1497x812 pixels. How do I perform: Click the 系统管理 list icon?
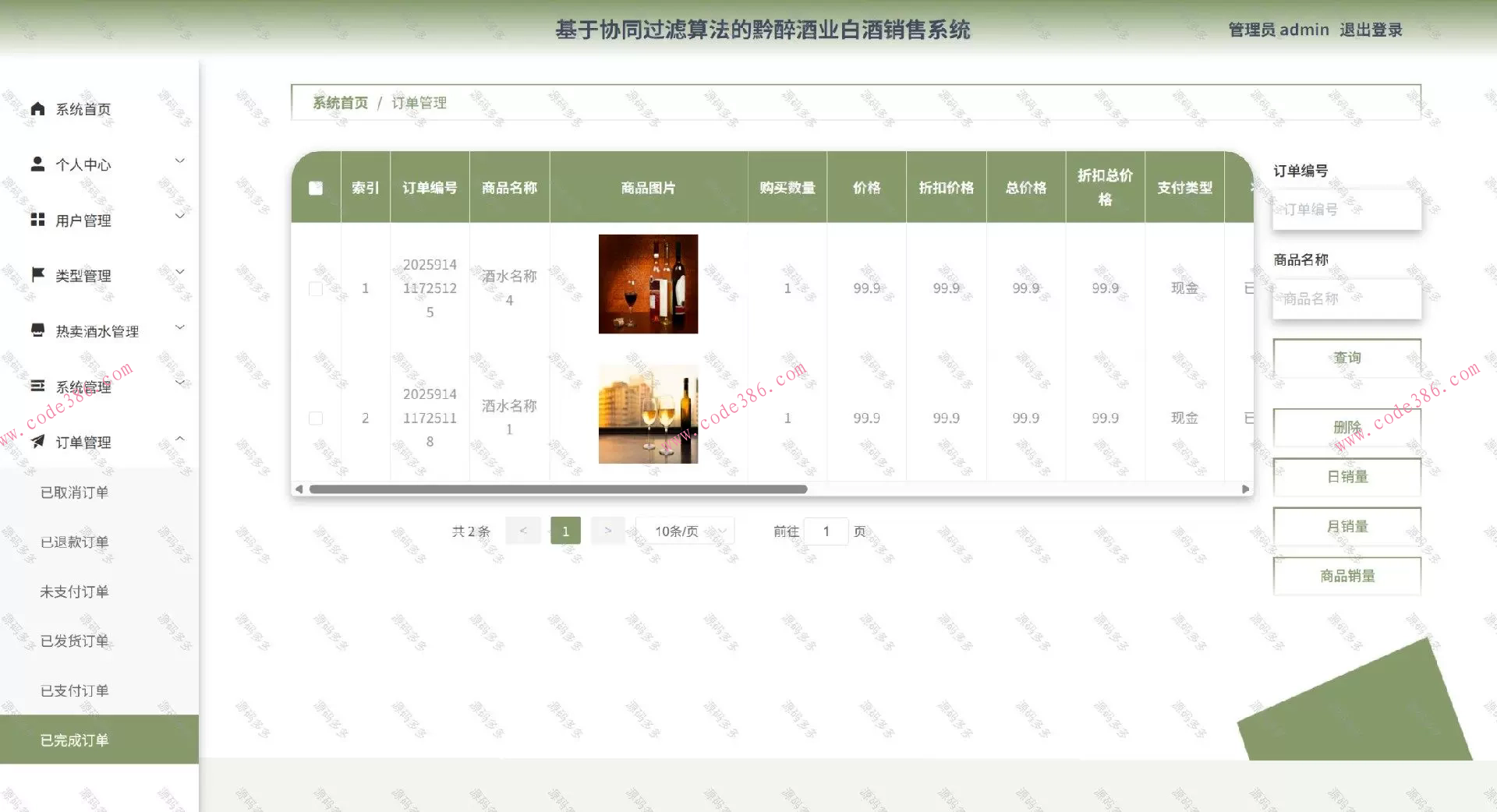tap(37, 386)
